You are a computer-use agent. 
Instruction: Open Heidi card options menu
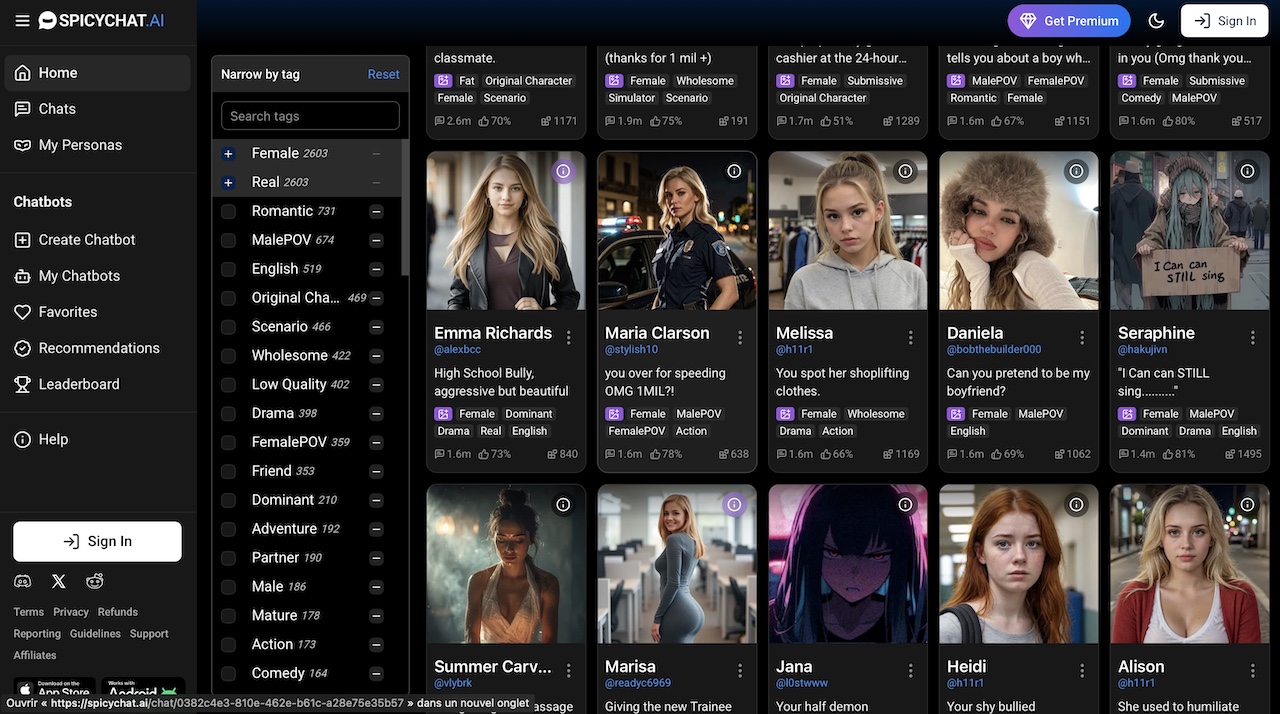pyautogui.click(x=1082, y=671)
